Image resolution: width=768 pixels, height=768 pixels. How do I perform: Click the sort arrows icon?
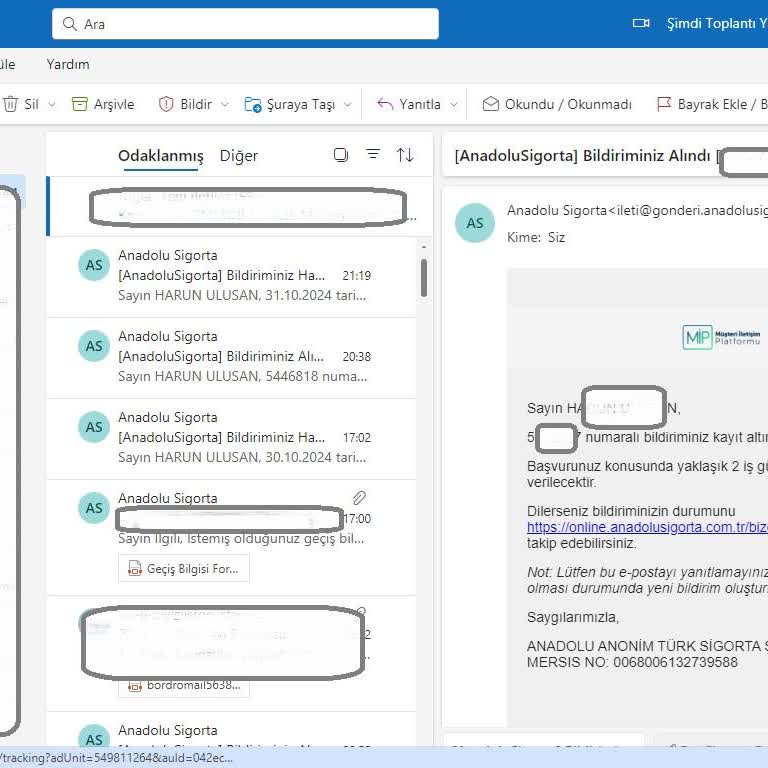(405, 155)
